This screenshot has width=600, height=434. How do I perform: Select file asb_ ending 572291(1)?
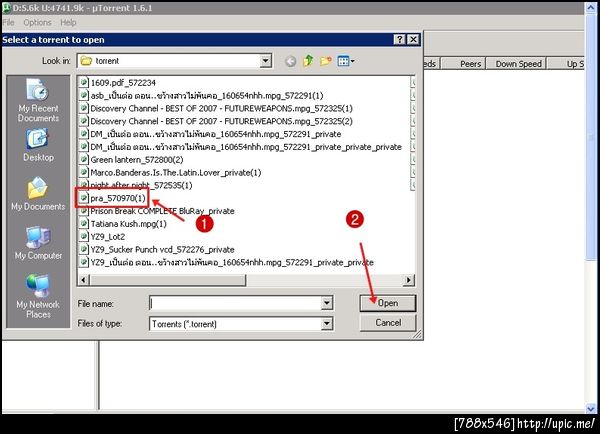[207, 96]
